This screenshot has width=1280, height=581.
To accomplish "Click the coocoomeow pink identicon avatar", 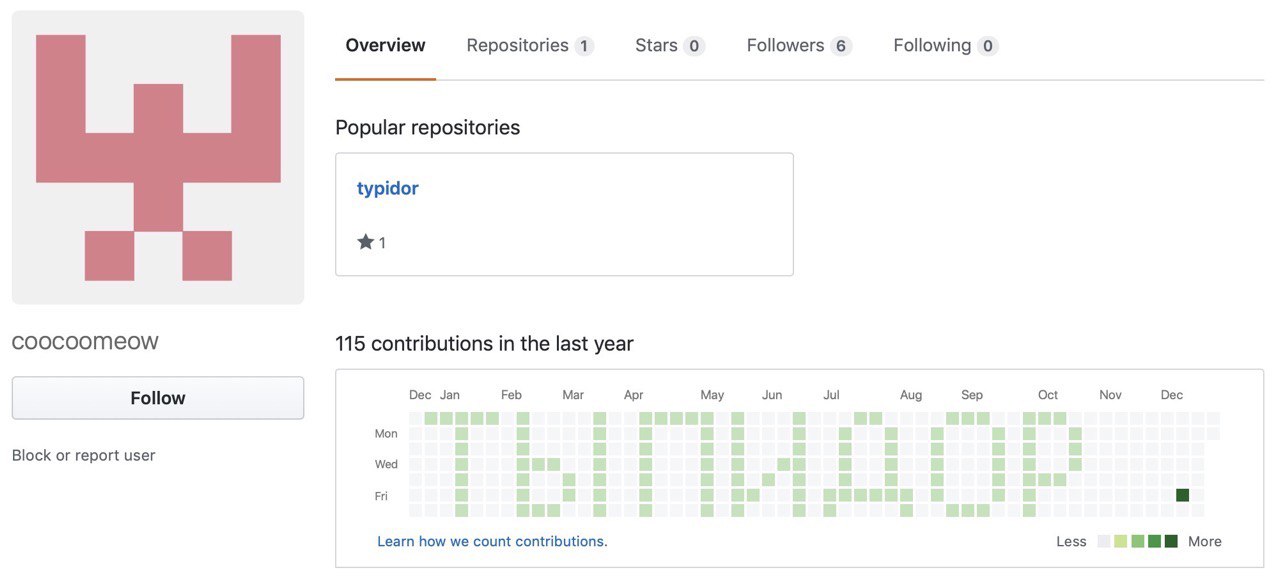I will click(x=158, y=157).
